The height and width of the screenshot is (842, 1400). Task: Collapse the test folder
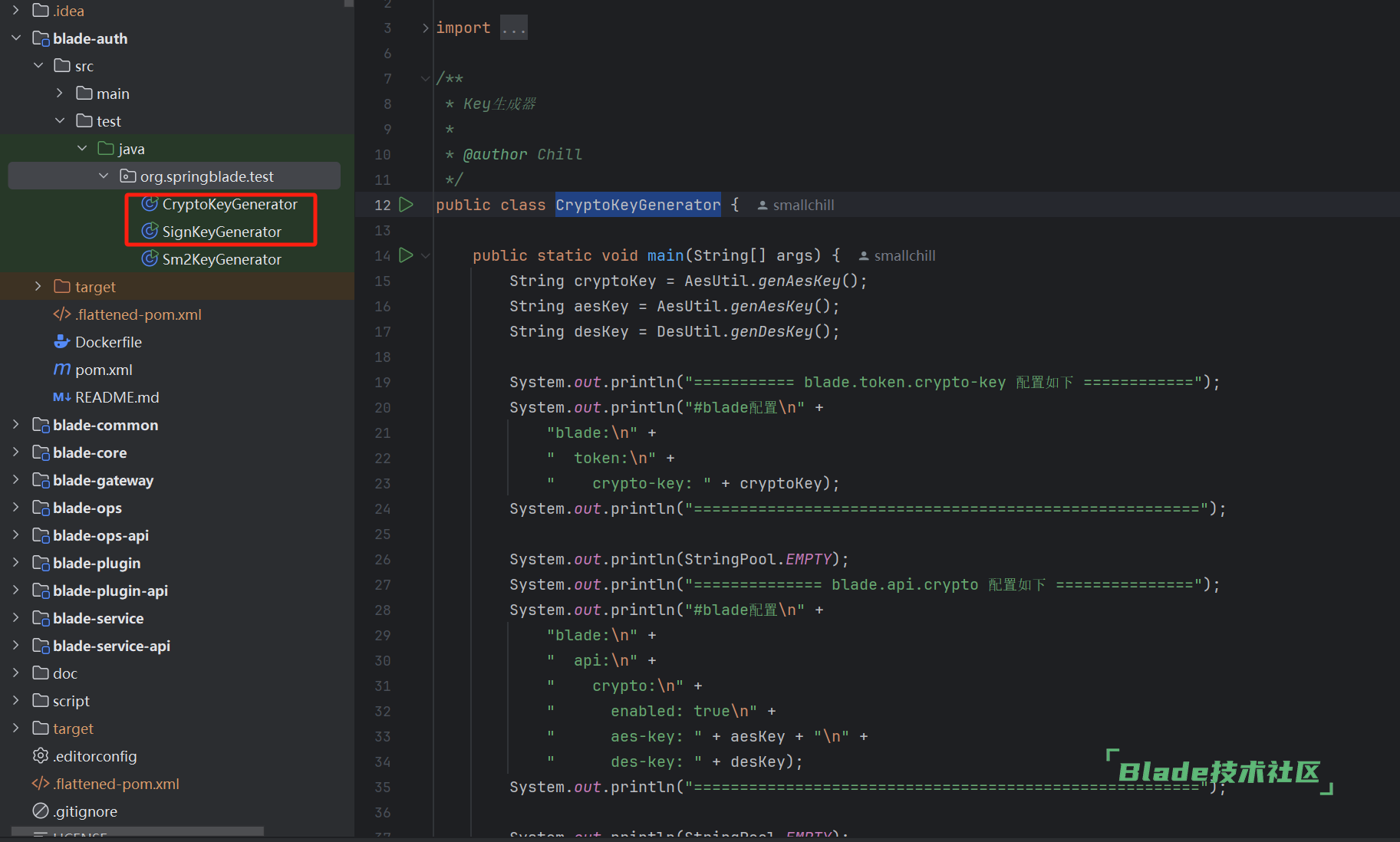coord(60,120)
